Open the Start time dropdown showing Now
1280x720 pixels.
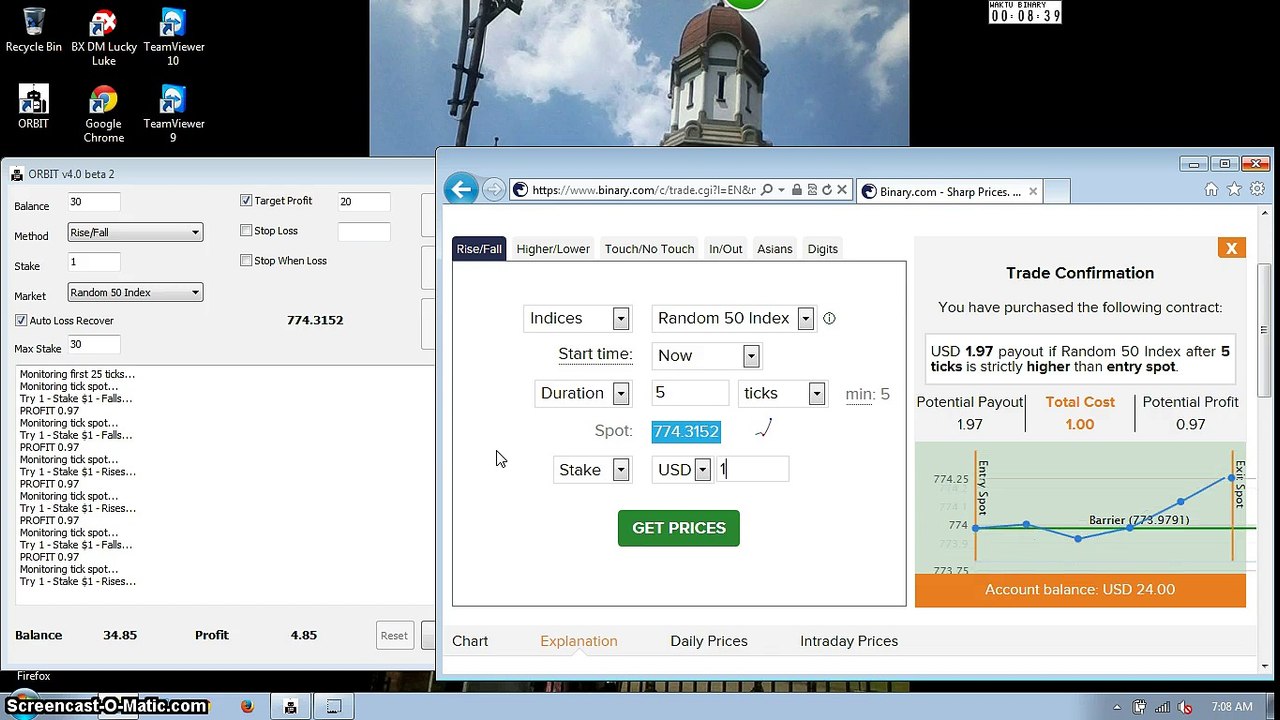click(x=706, y=355)
